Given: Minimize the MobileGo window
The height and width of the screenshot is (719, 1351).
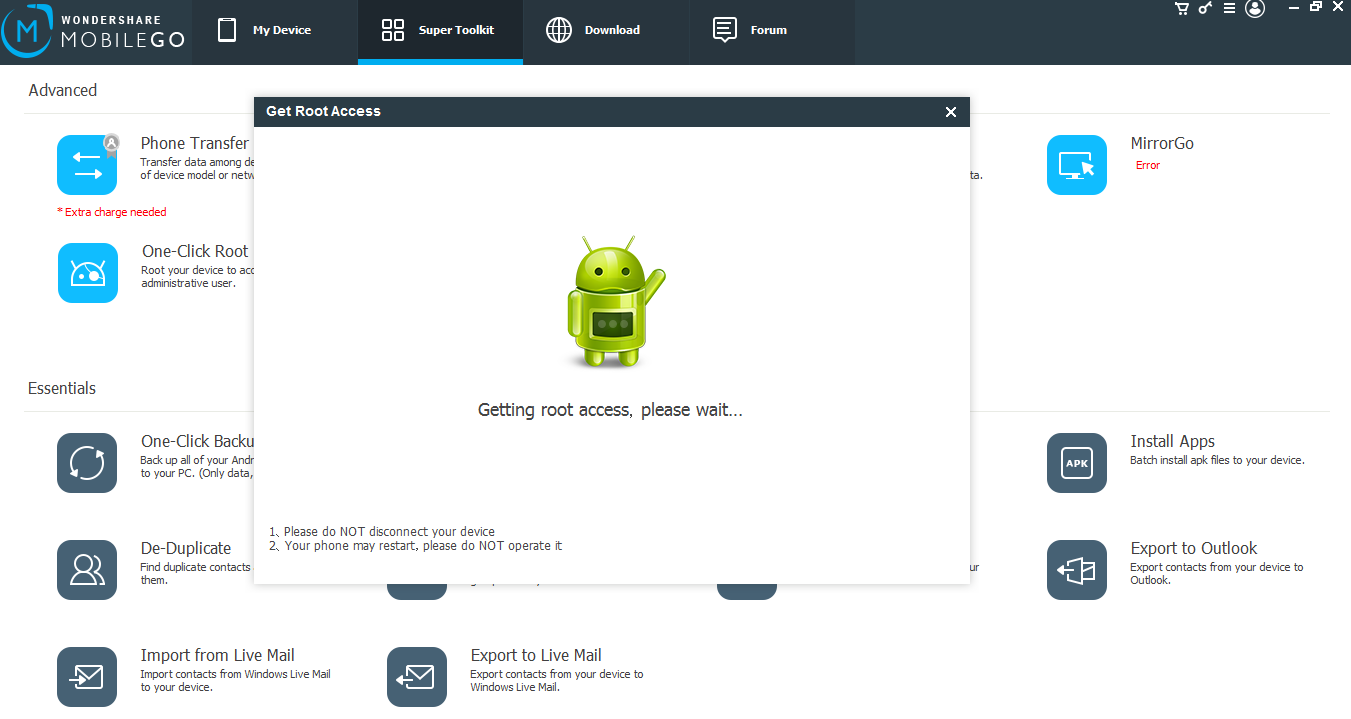Looking at the screenshot, I should 1292,7.
